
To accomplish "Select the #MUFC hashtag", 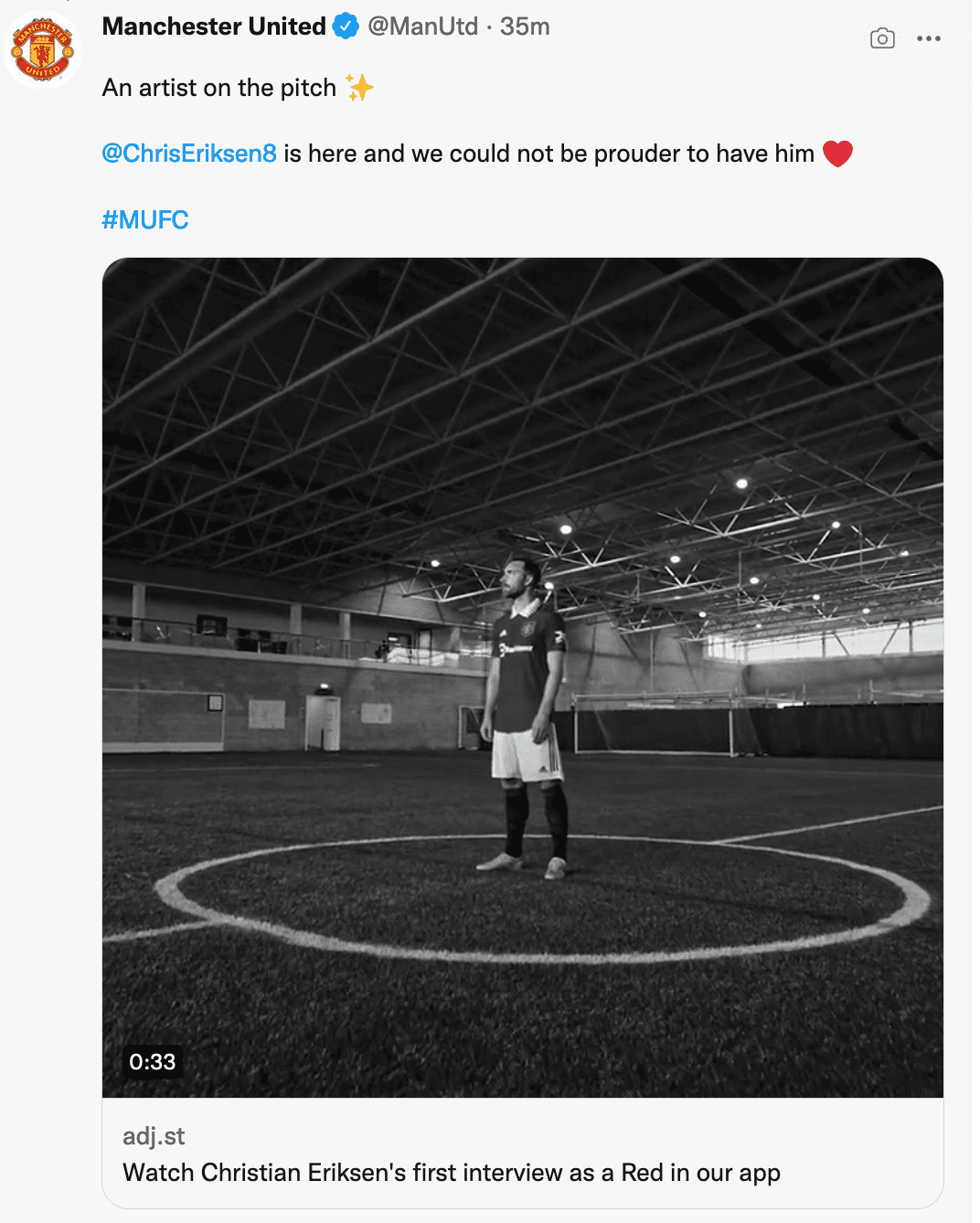I will click(x=145, y=220).
